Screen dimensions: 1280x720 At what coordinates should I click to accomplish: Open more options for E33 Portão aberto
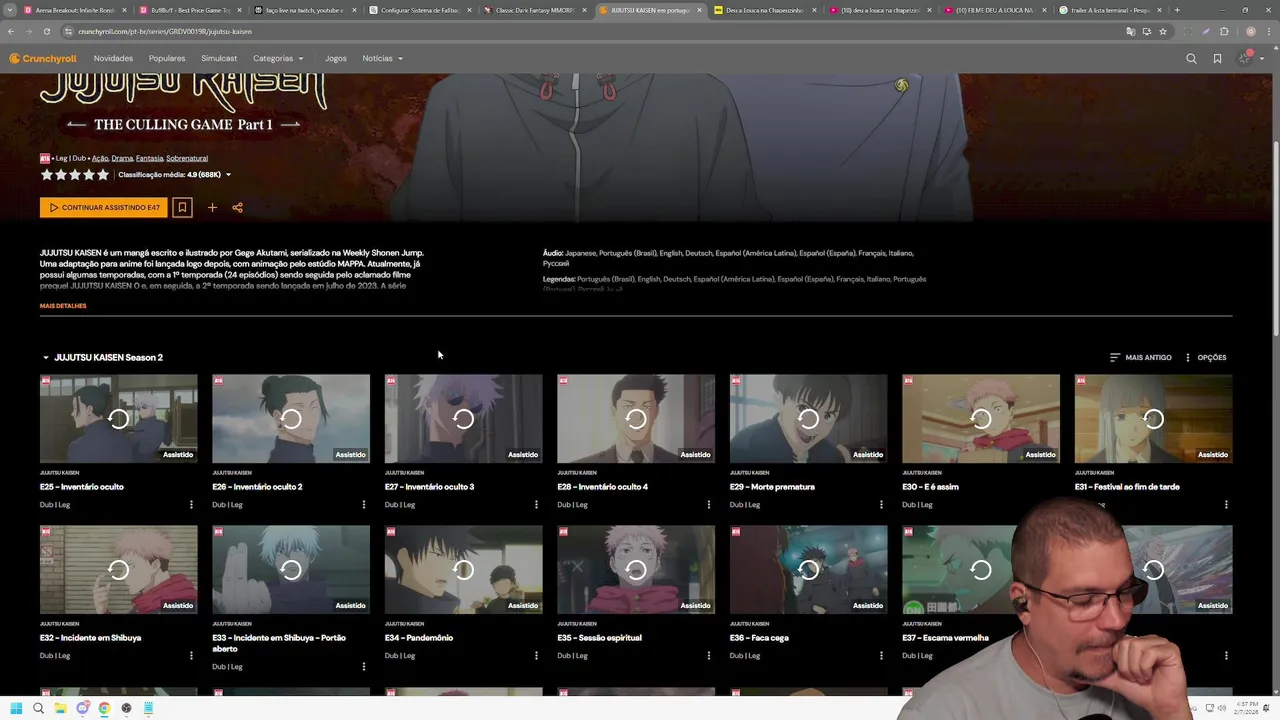[x=363, y=666]
